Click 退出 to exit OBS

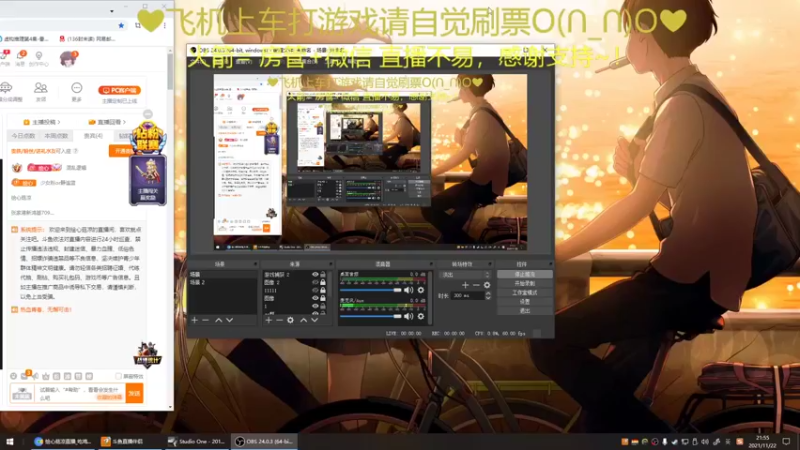click(524, 311)
